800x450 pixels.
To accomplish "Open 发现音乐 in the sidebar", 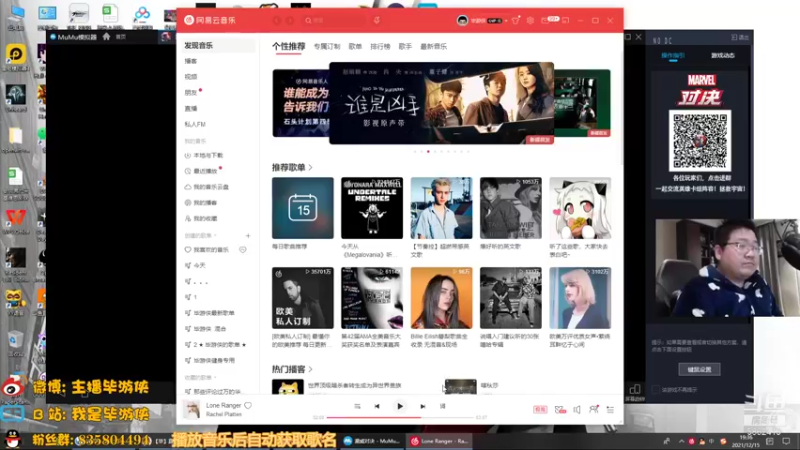I will coord(218,45).
